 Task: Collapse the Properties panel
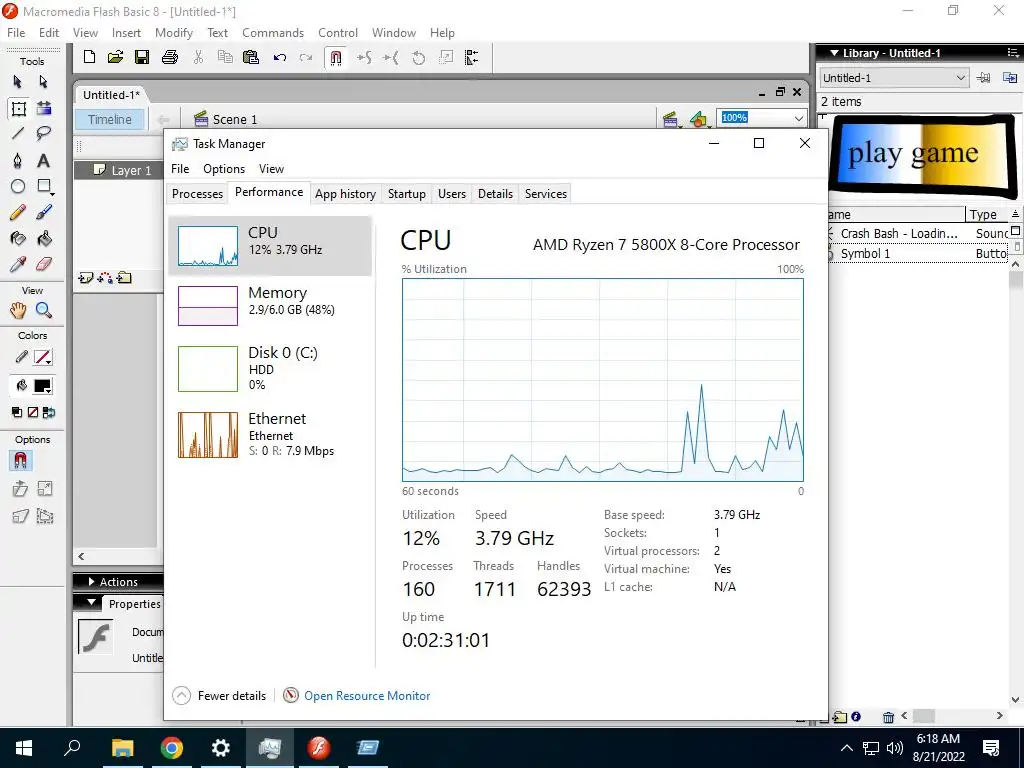click(91, 603)
